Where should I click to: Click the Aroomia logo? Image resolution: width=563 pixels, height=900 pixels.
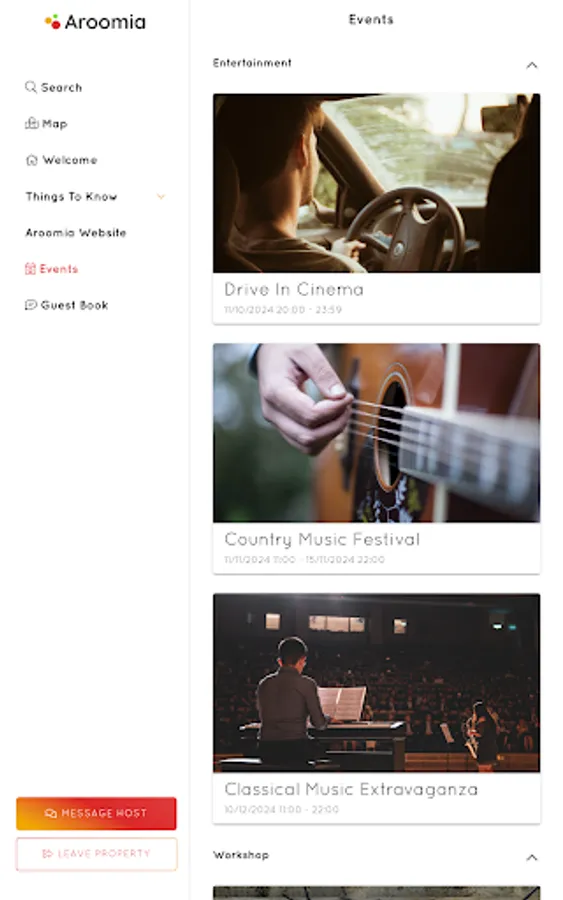[x=95, y=22]
